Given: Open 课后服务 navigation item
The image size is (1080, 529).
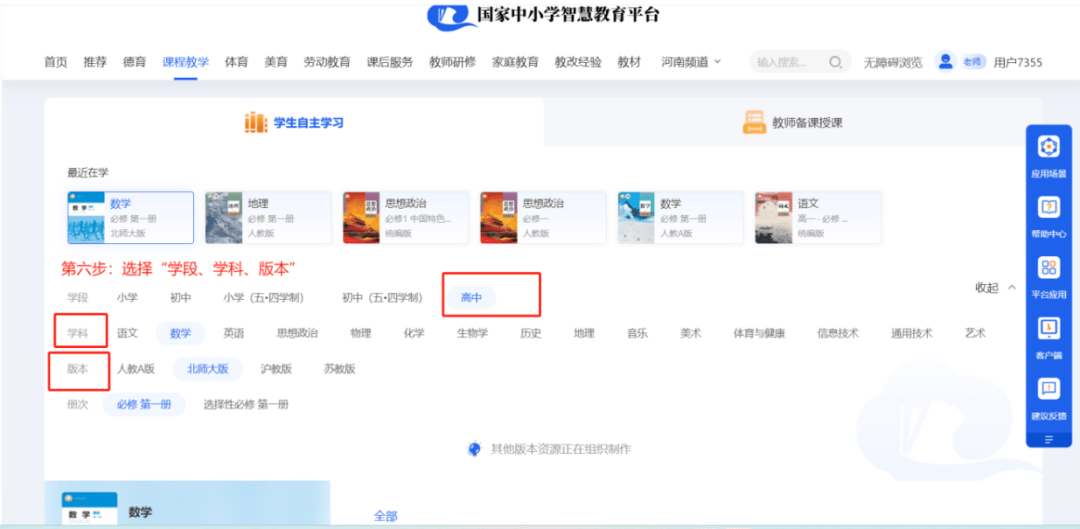Looking at the screenshot, I should click(389, 62).
